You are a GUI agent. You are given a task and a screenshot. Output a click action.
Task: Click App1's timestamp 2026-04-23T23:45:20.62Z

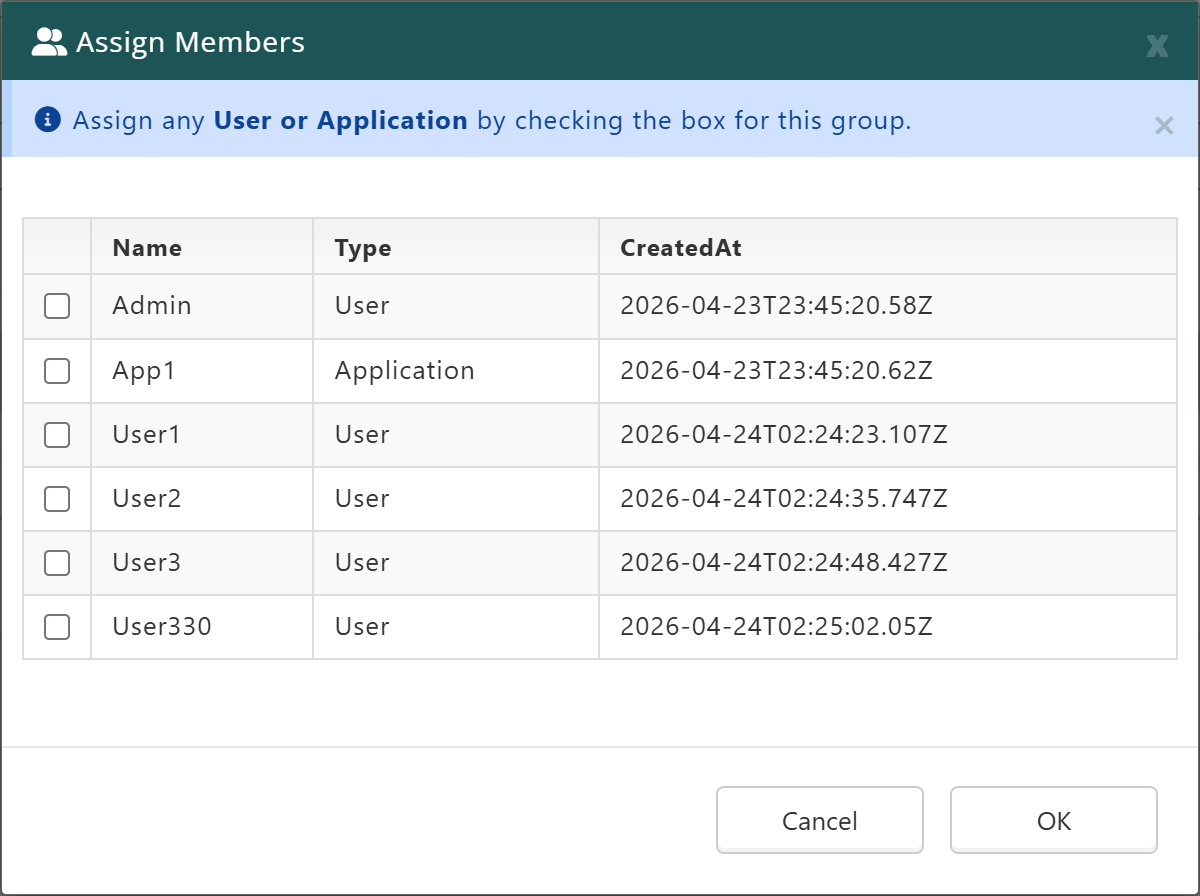click(776, 371)
